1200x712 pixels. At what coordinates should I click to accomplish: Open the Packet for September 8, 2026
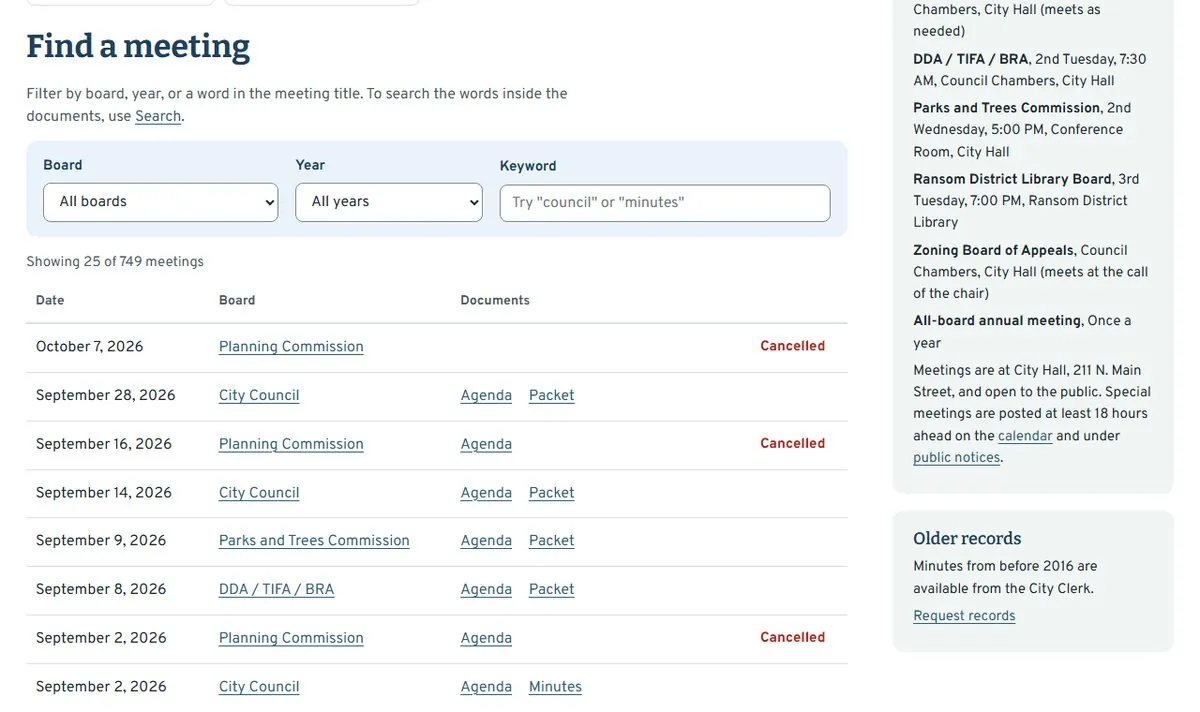pos(551,590)
